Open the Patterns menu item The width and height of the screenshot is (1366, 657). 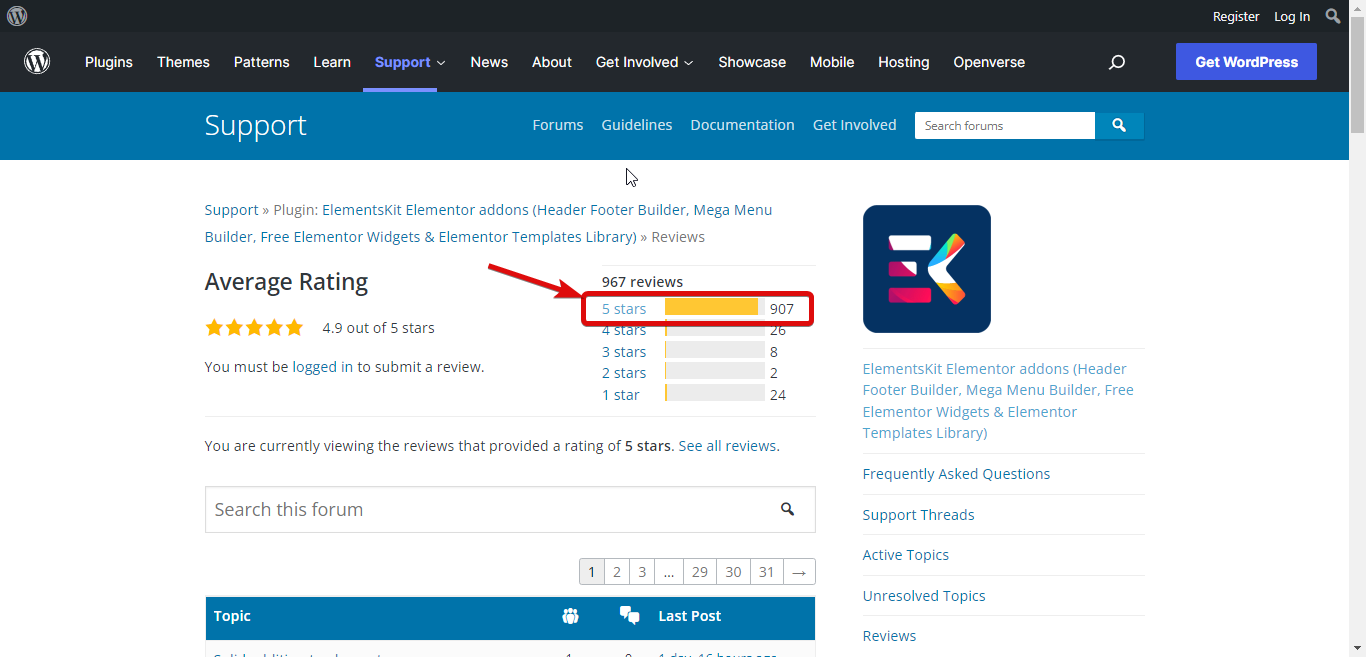(262, 62)
